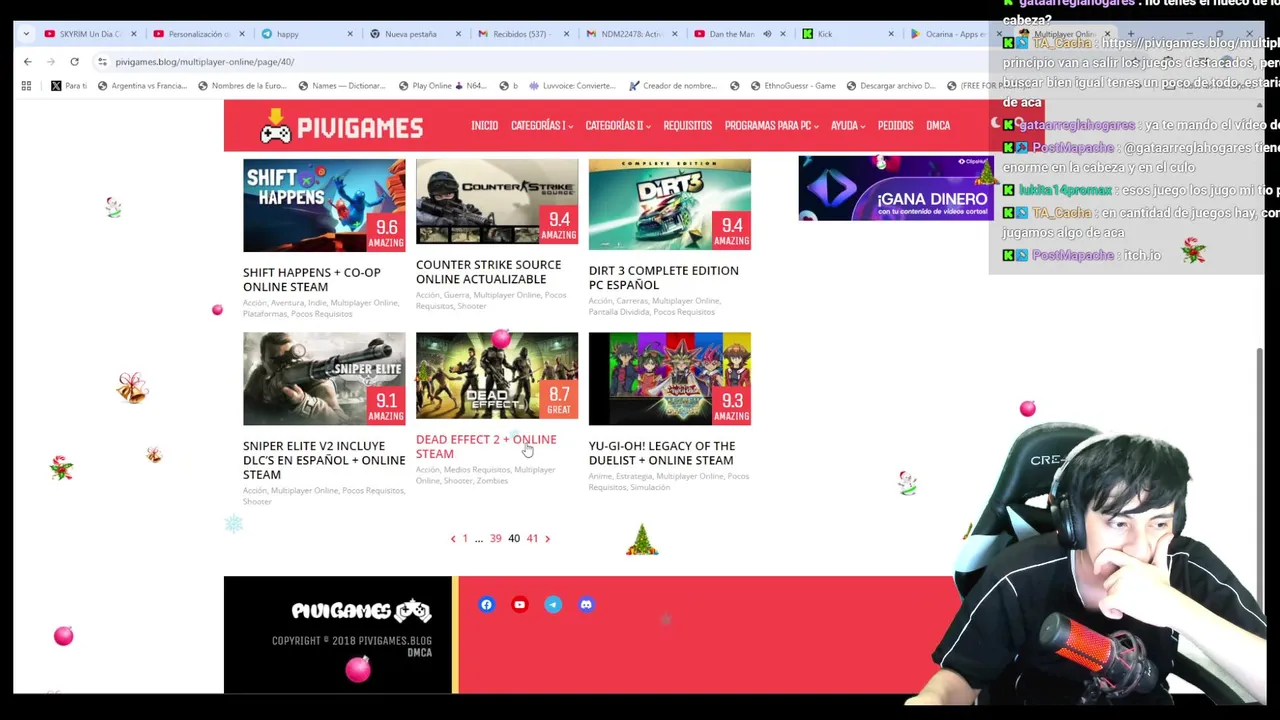Click the PiviGames header logo
This screenshot has height=720, width=1280.
(341, 126)
